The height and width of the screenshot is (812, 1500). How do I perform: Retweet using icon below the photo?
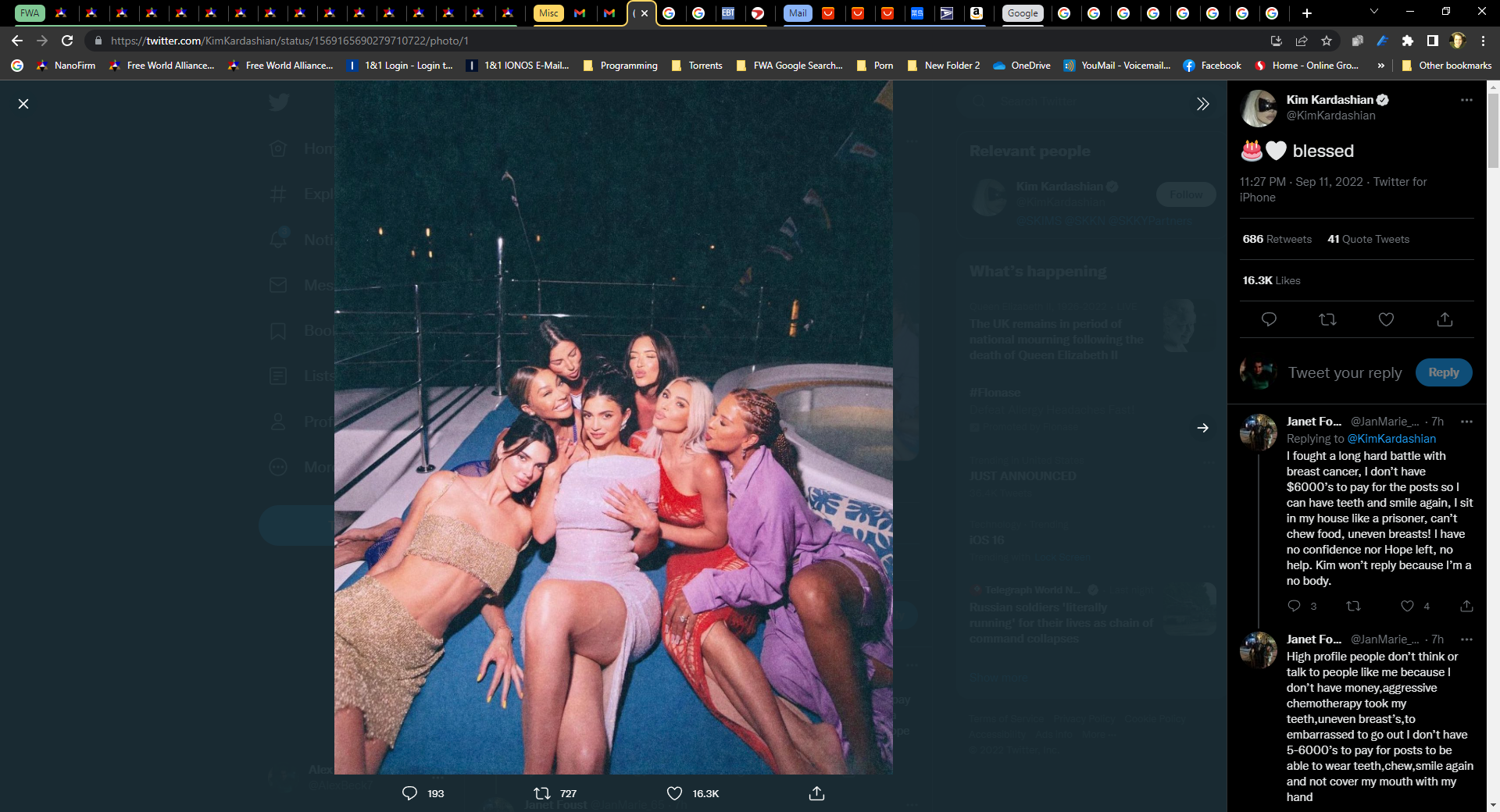542,793
